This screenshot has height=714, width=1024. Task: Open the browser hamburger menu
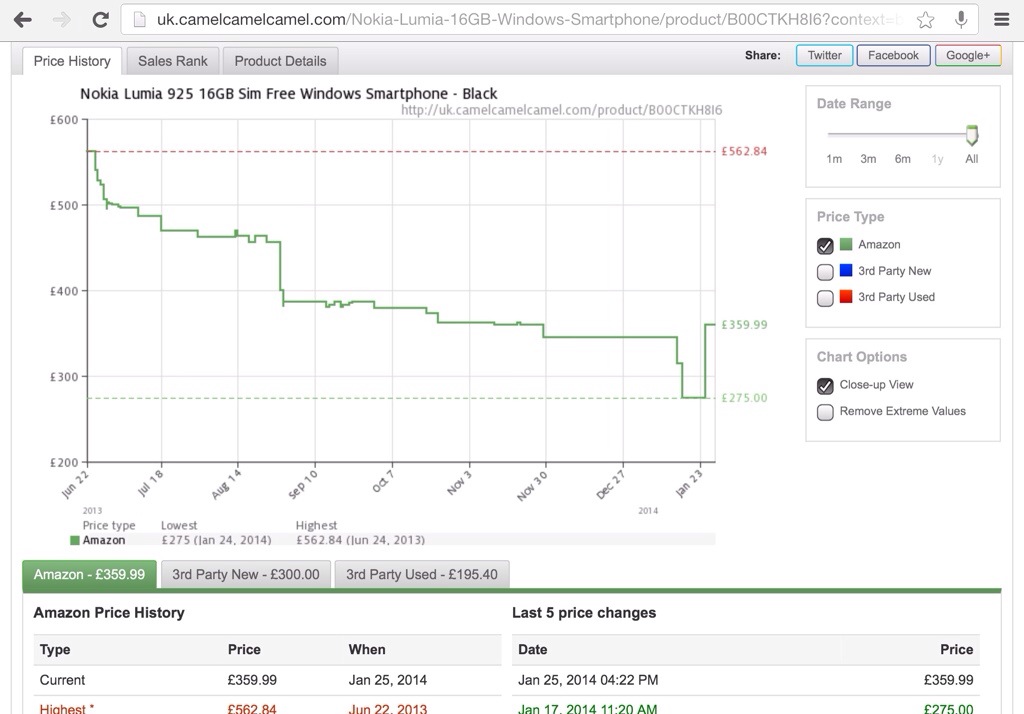pos(1001,19)
